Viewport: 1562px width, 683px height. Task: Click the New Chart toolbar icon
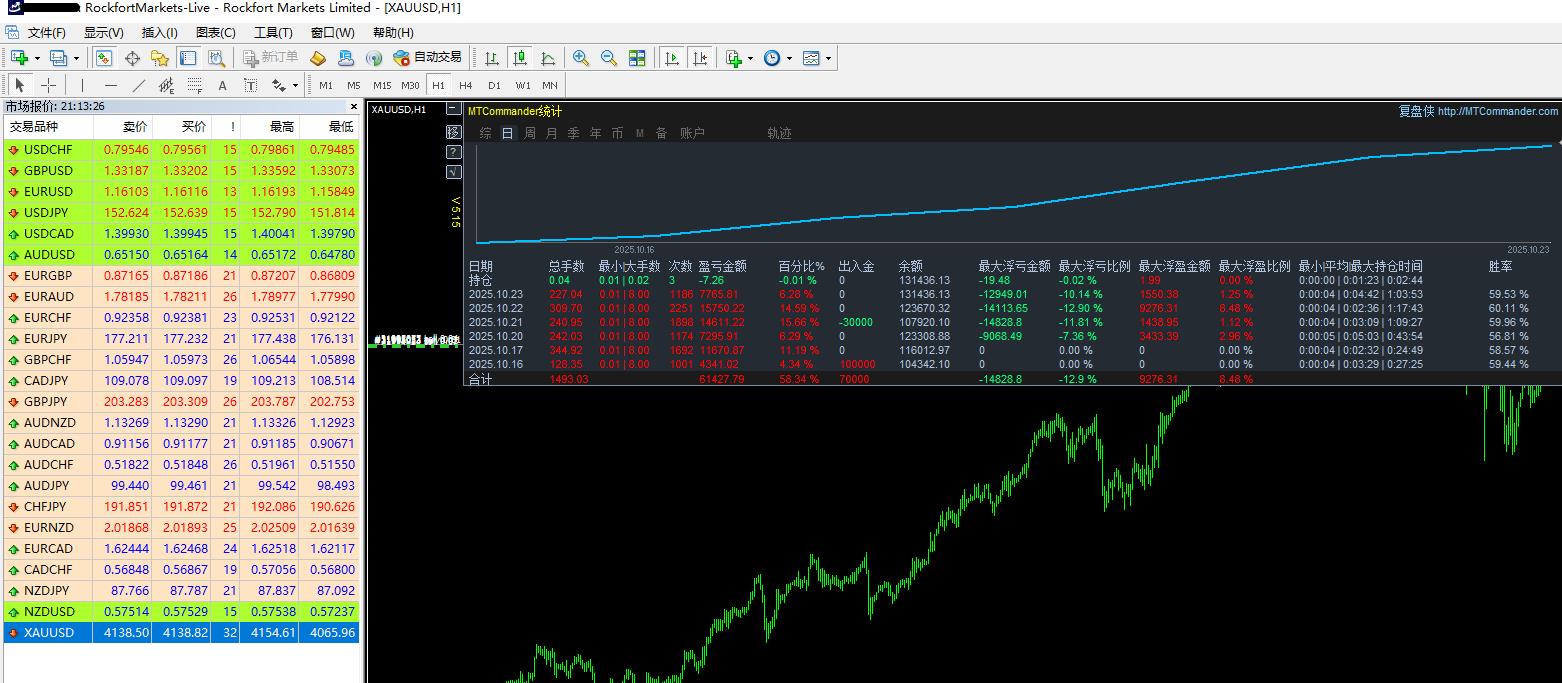click(20, 58)
